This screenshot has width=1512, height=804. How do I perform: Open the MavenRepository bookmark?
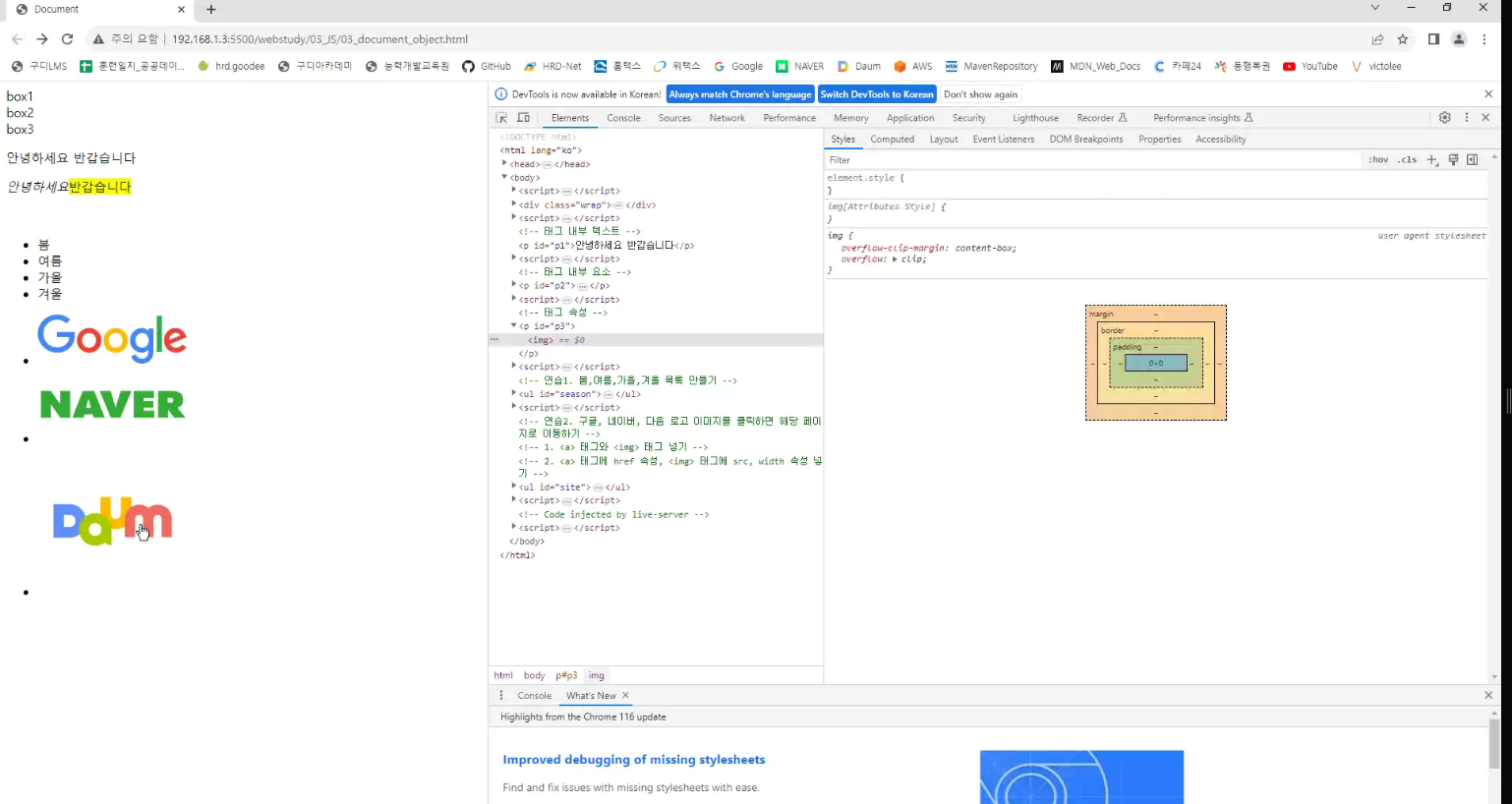992,66
